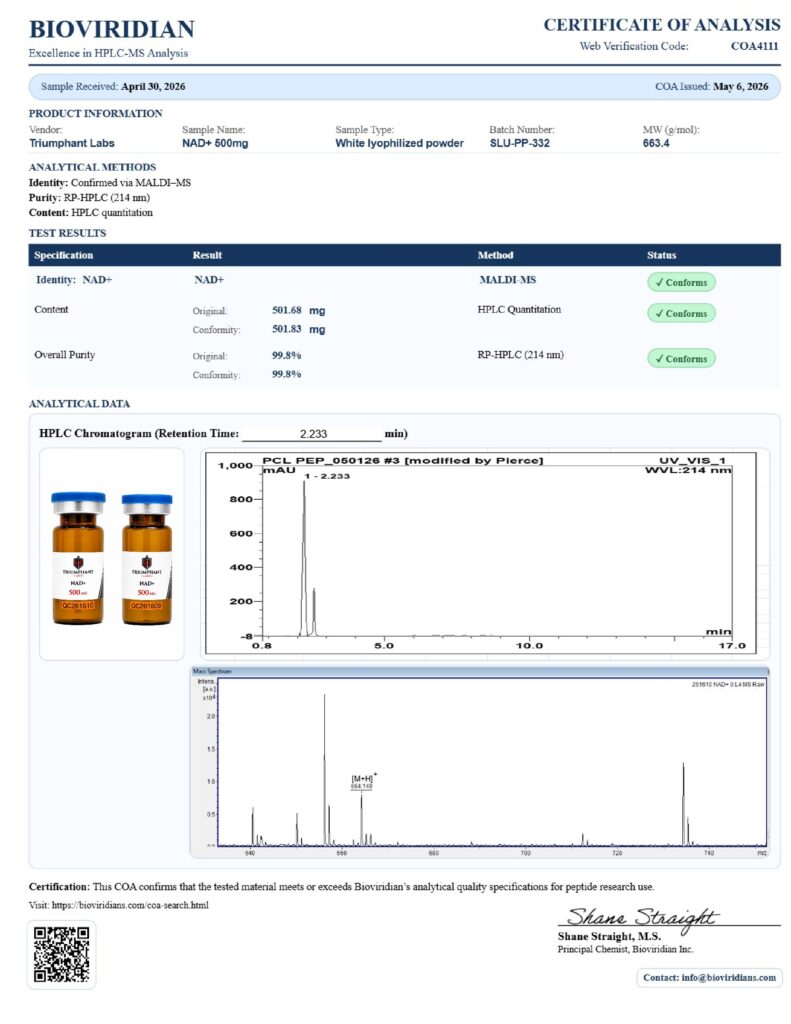Select conformity content value 501.83 mg
The image size is (791, 1024).
(x=299, y=329)
